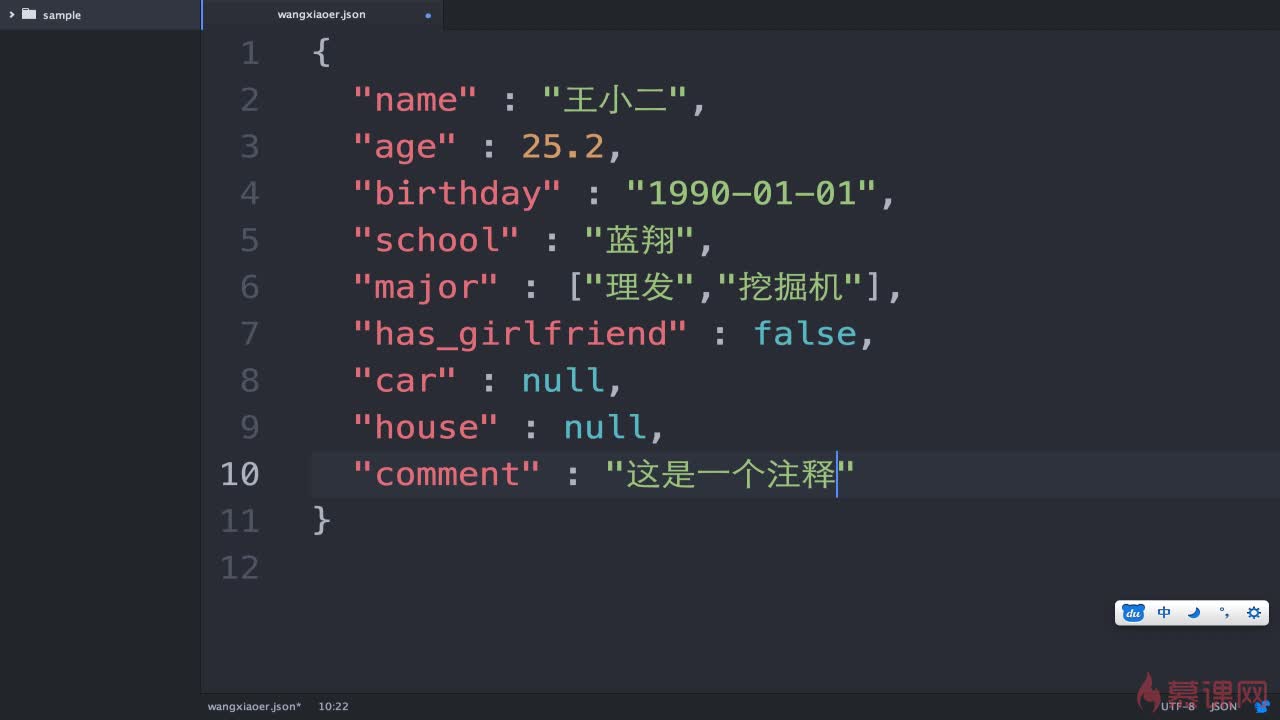
Task: Click the "理发" array item
Action: pyautogui.click(x=640, y=287)
